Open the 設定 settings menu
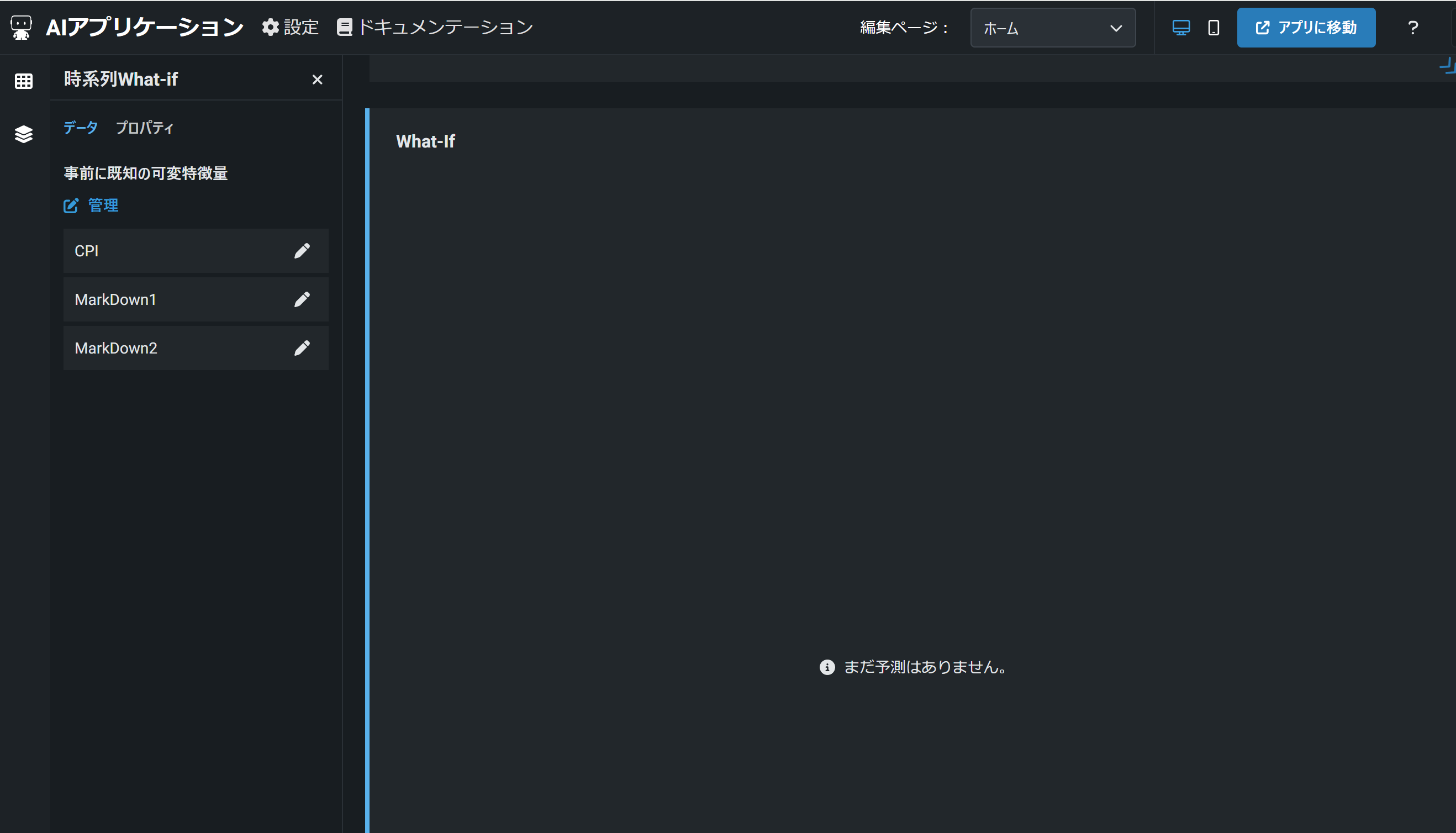This screenshot has width=1456, height=833. tap(289, 27)
